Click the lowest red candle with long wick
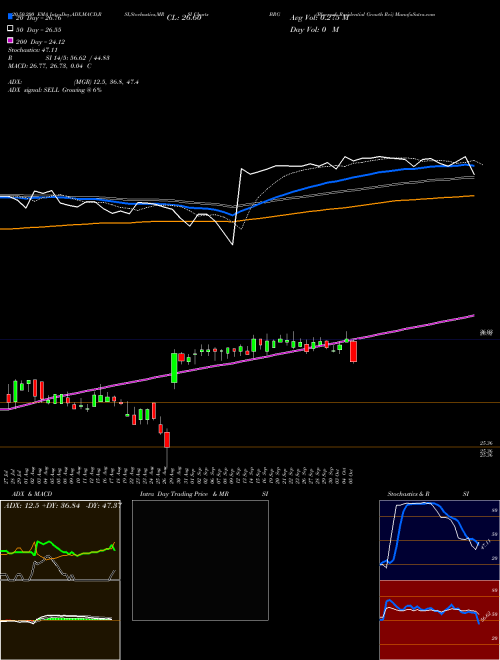The width and height of the screenshot is (500, 660). pos(167,440)
